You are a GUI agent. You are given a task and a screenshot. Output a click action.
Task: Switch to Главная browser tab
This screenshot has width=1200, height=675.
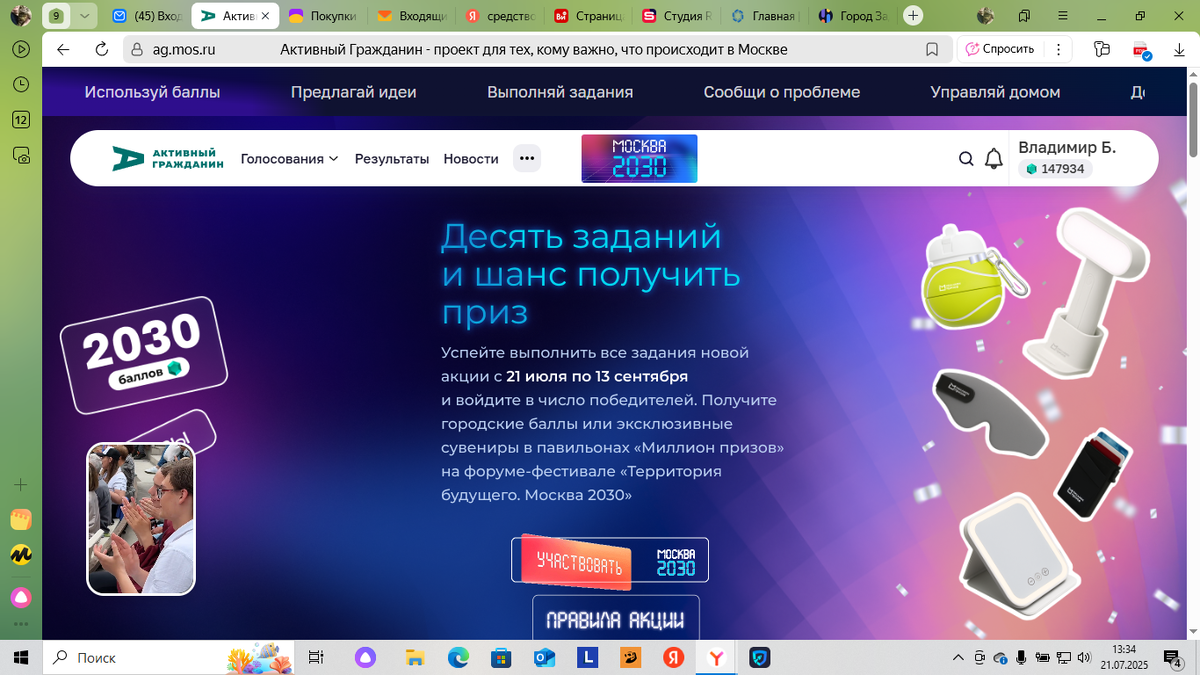(x=764, y=16)
